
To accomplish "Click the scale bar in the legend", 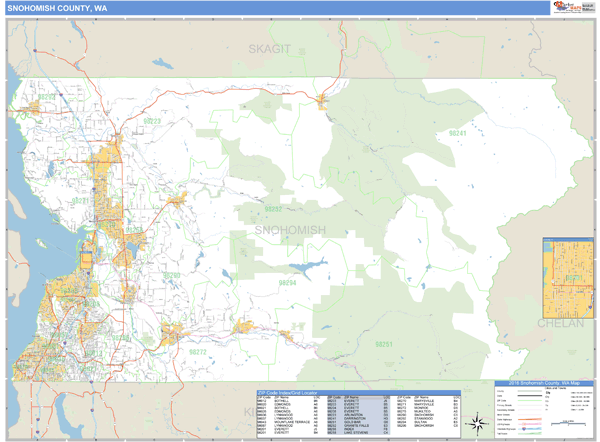I will coord(568,423).
